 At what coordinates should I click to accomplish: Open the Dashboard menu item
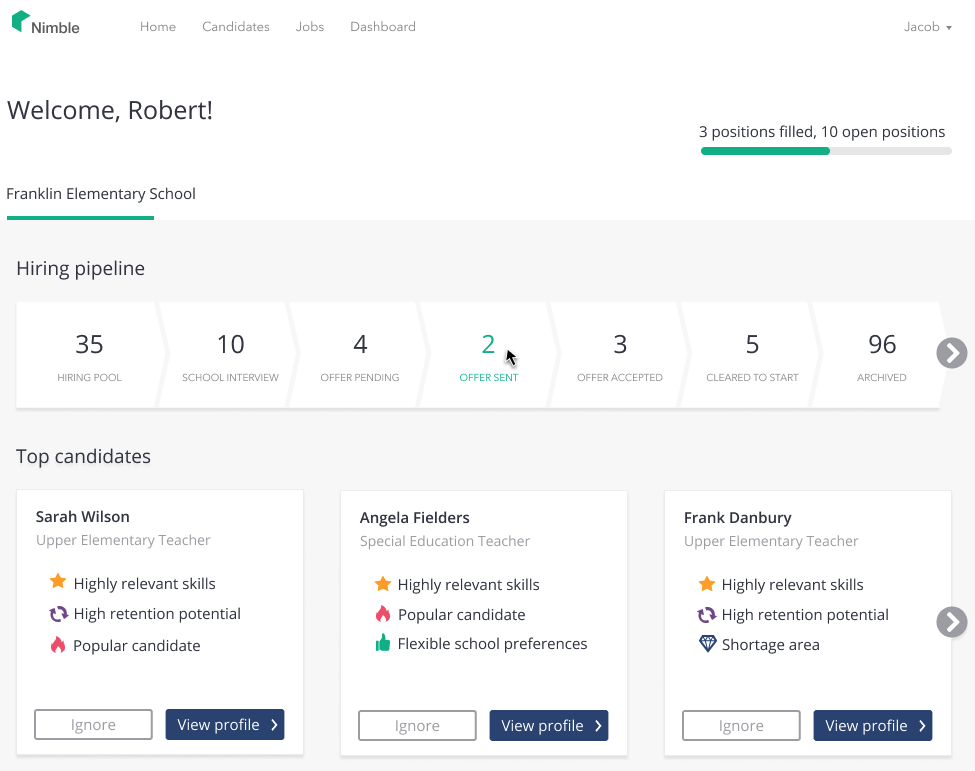click(383, 27)
